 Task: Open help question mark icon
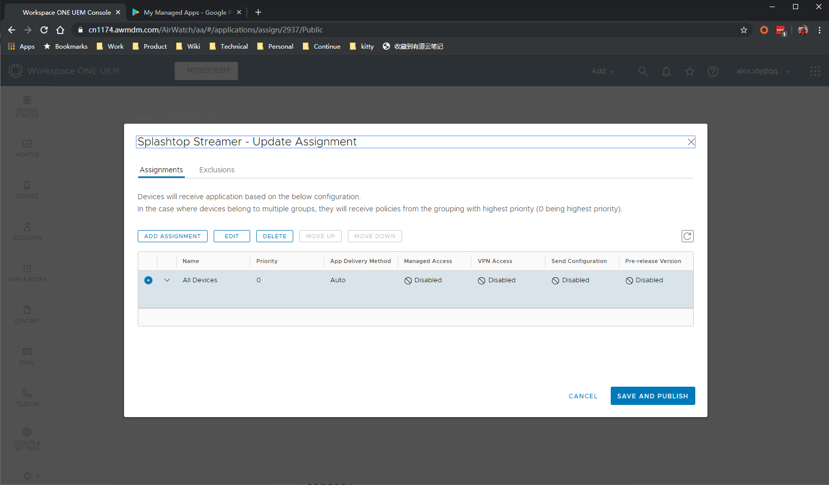(x=713, y=71)
